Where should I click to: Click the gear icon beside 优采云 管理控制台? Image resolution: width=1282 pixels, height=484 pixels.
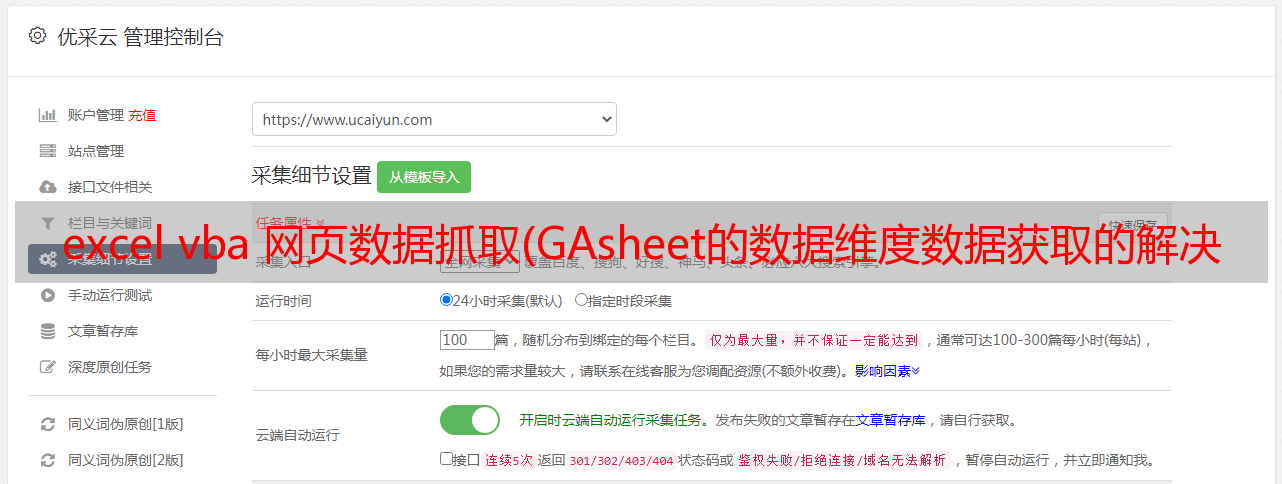[x=37, y=36]
